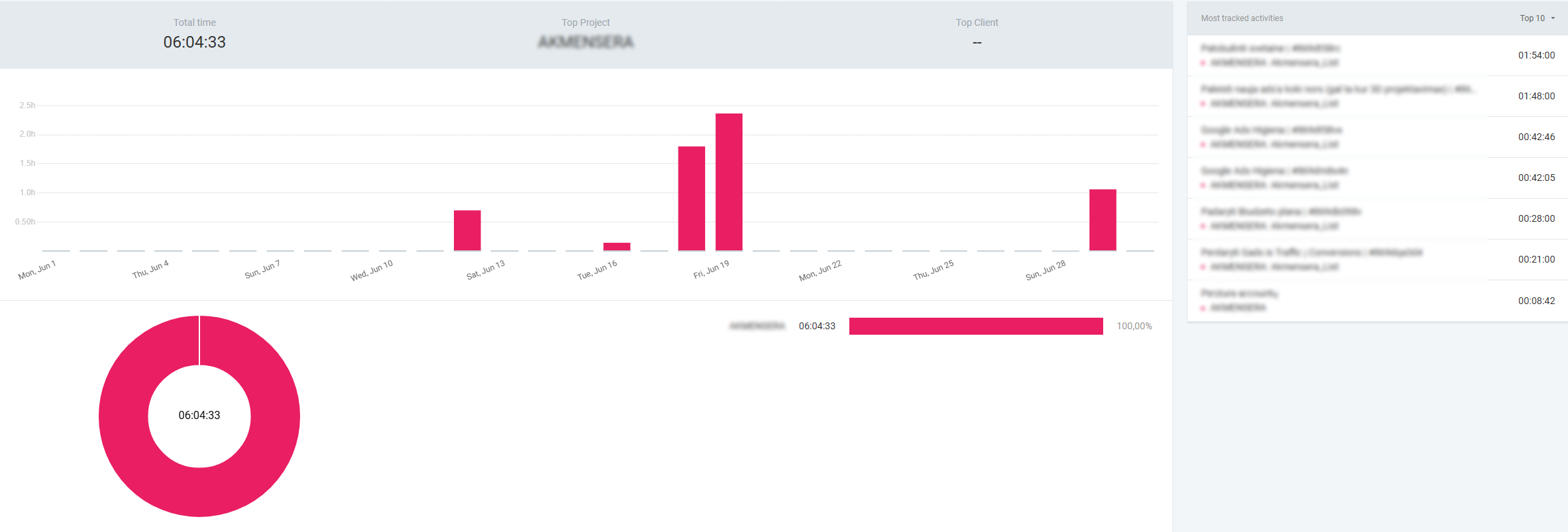
Task: Click 06:04:33 beside the project progress bar
Action: pyautogui.click(x=817, y=326)
